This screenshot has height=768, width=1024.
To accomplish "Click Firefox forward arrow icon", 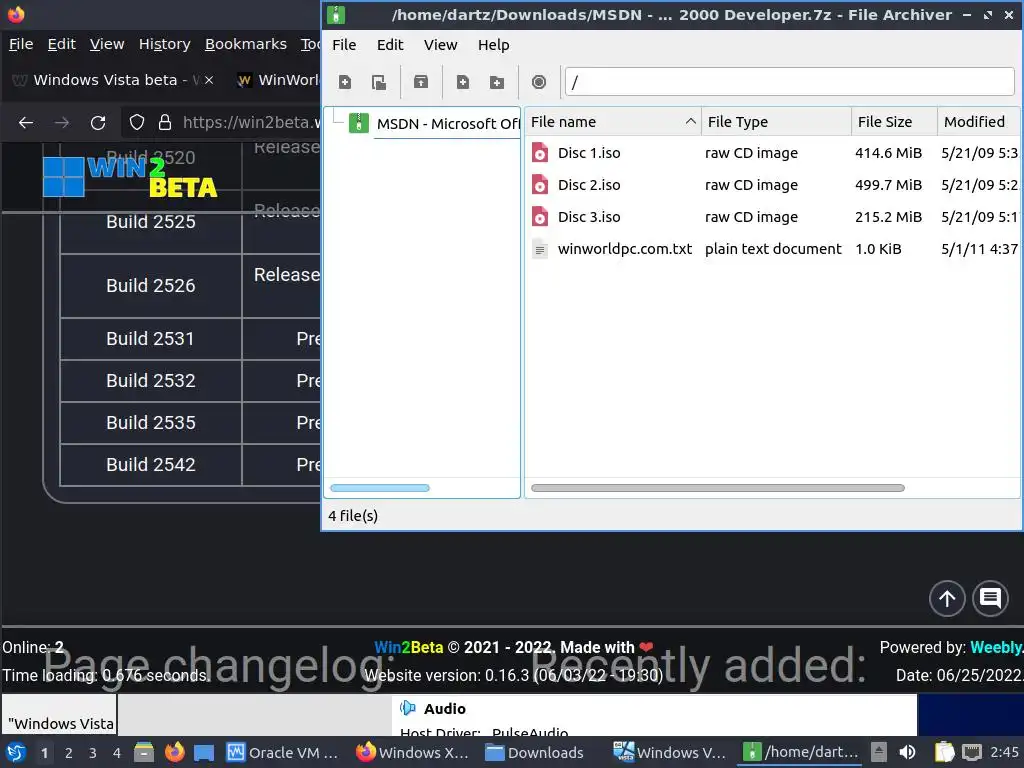I will pos(62,123).
